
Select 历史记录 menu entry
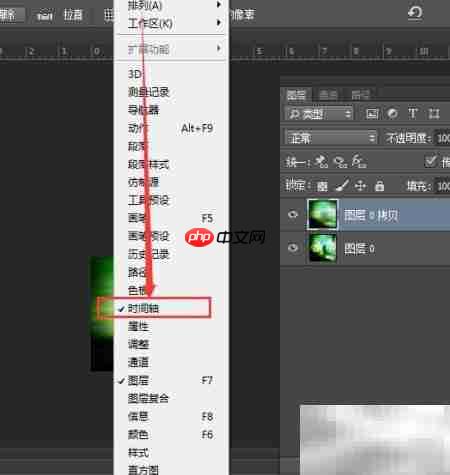coord(171,254)
